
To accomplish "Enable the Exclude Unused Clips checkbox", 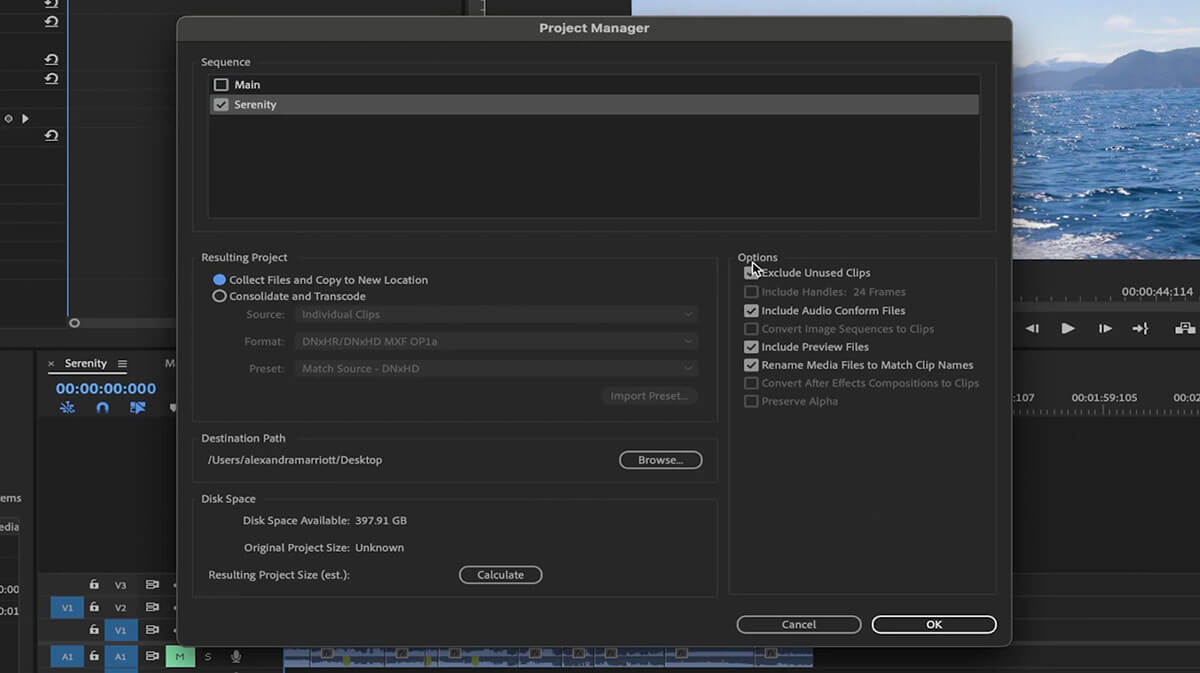I will [750, 272].
